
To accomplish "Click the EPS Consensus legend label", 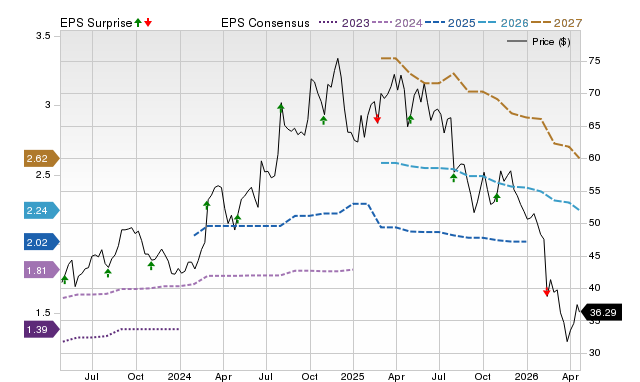I will coord(265,23).
